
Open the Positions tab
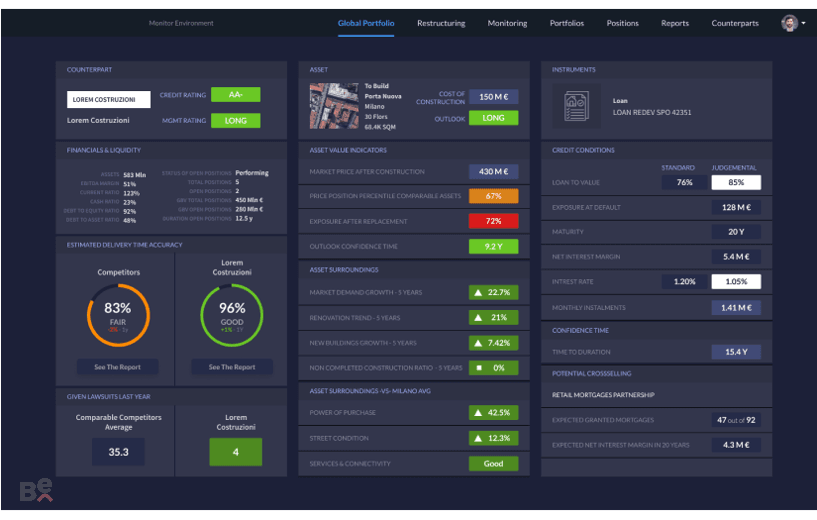[x=622, y=23]
